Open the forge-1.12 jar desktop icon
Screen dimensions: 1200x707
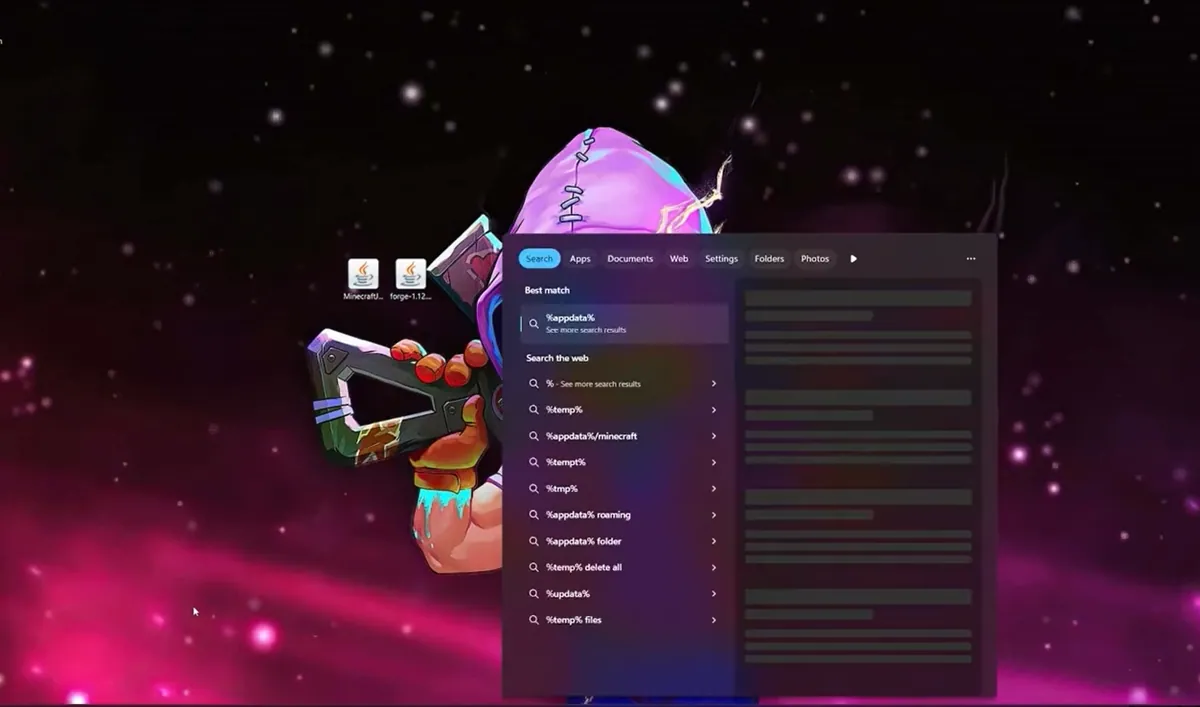[411, 279]
